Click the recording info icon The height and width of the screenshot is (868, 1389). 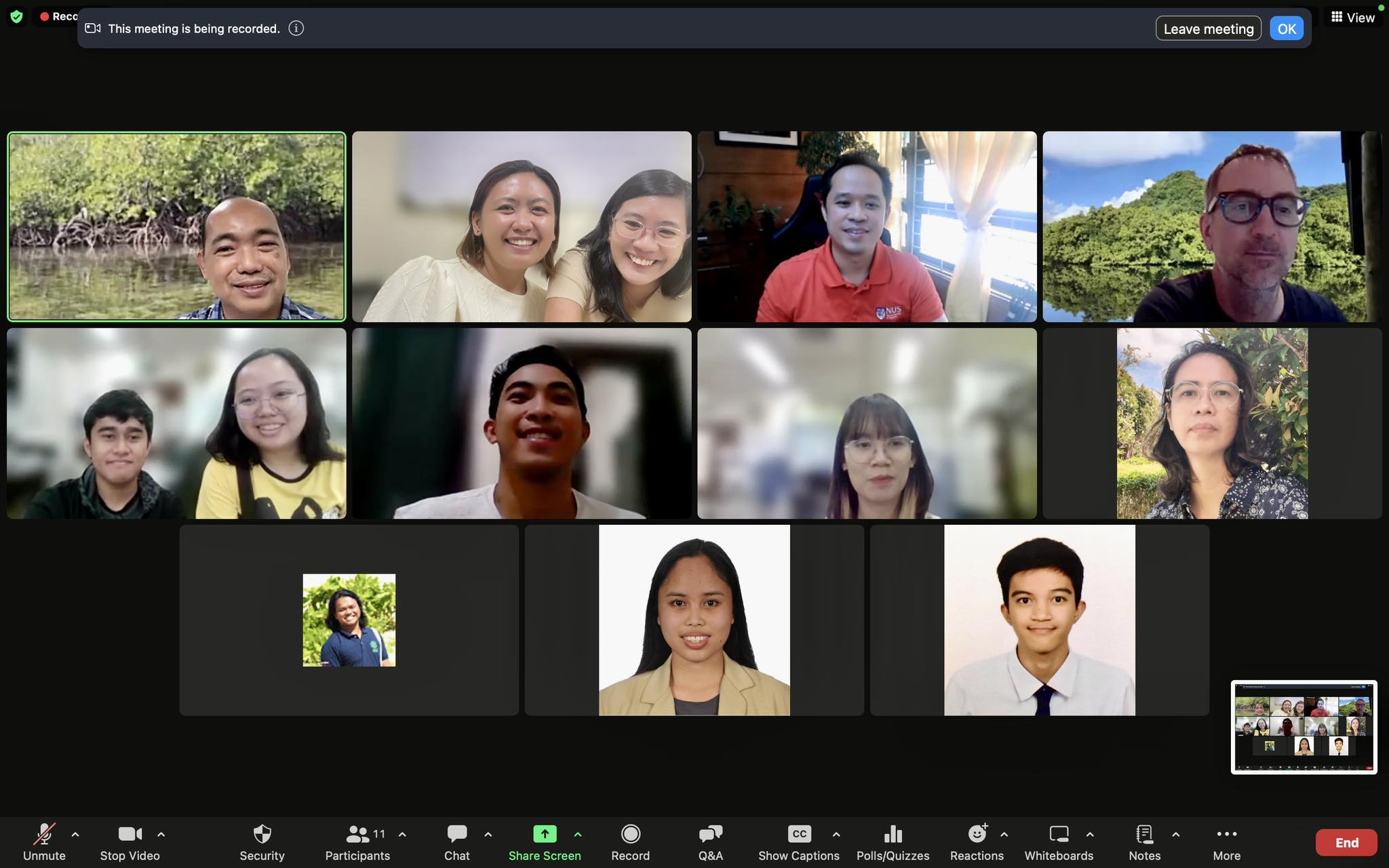[296, 28]
